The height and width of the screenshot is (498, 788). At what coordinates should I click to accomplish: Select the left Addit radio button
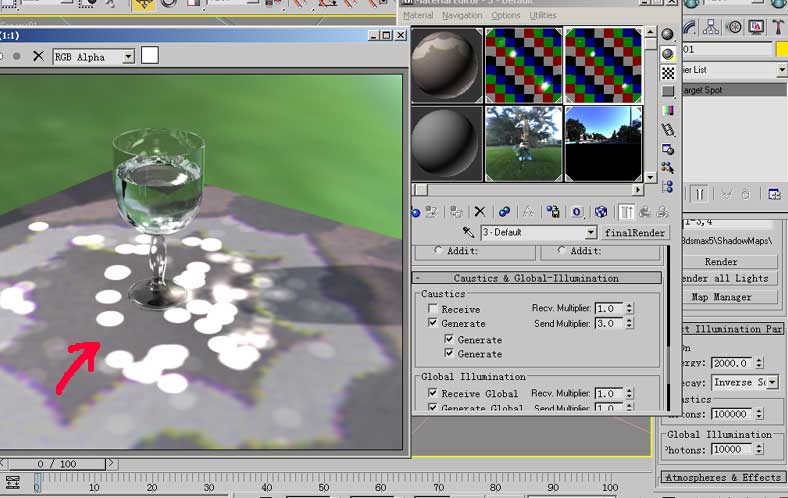point(438,250)
